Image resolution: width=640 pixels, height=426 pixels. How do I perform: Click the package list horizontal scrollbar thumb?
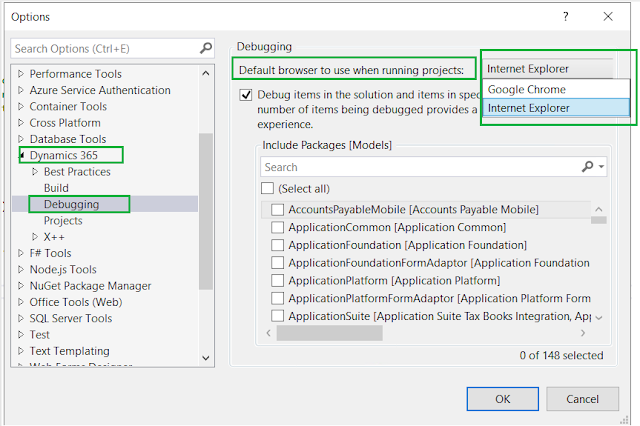329,333
